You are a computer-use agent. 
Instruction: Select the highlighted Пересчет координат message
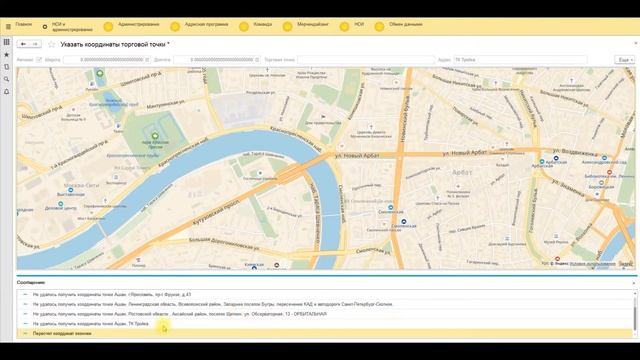click(325, 333)
